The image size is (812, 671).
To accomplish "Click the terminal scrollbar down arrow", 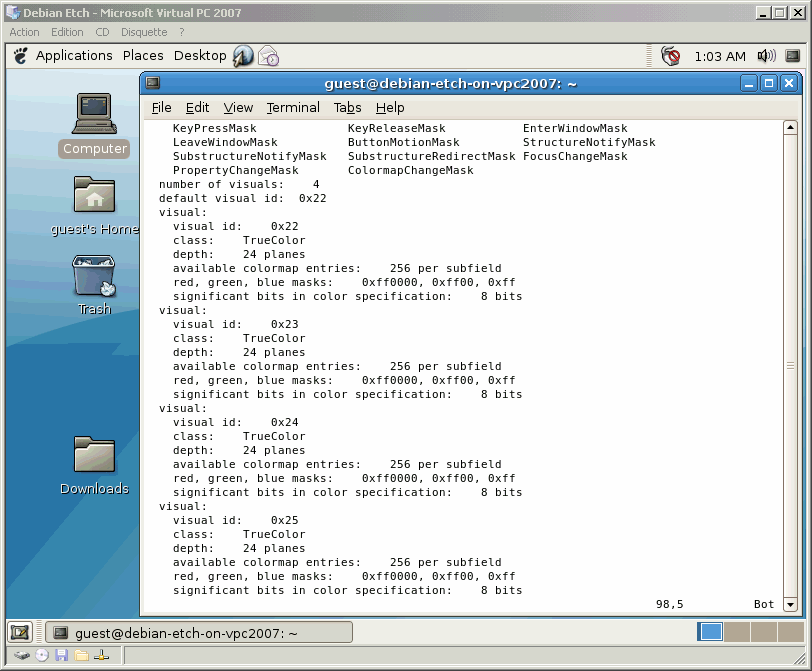I will 791,605.
